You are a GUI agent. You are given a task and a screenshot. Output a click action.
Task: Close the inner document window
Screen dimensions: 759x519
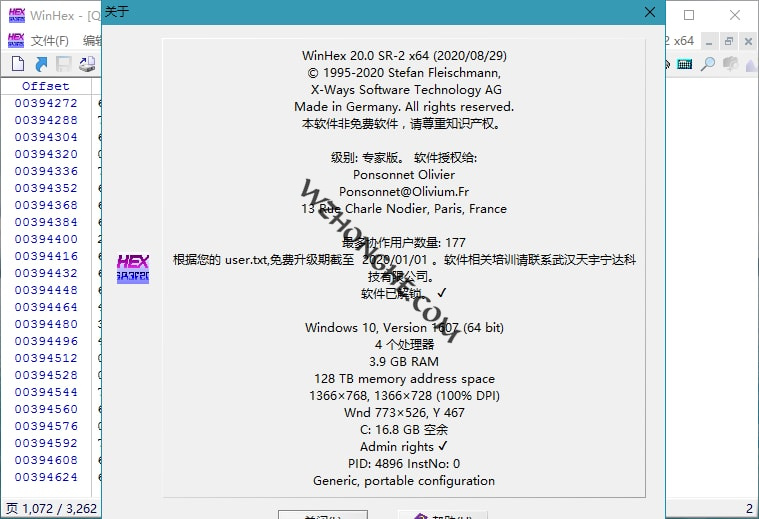(748, 42)
